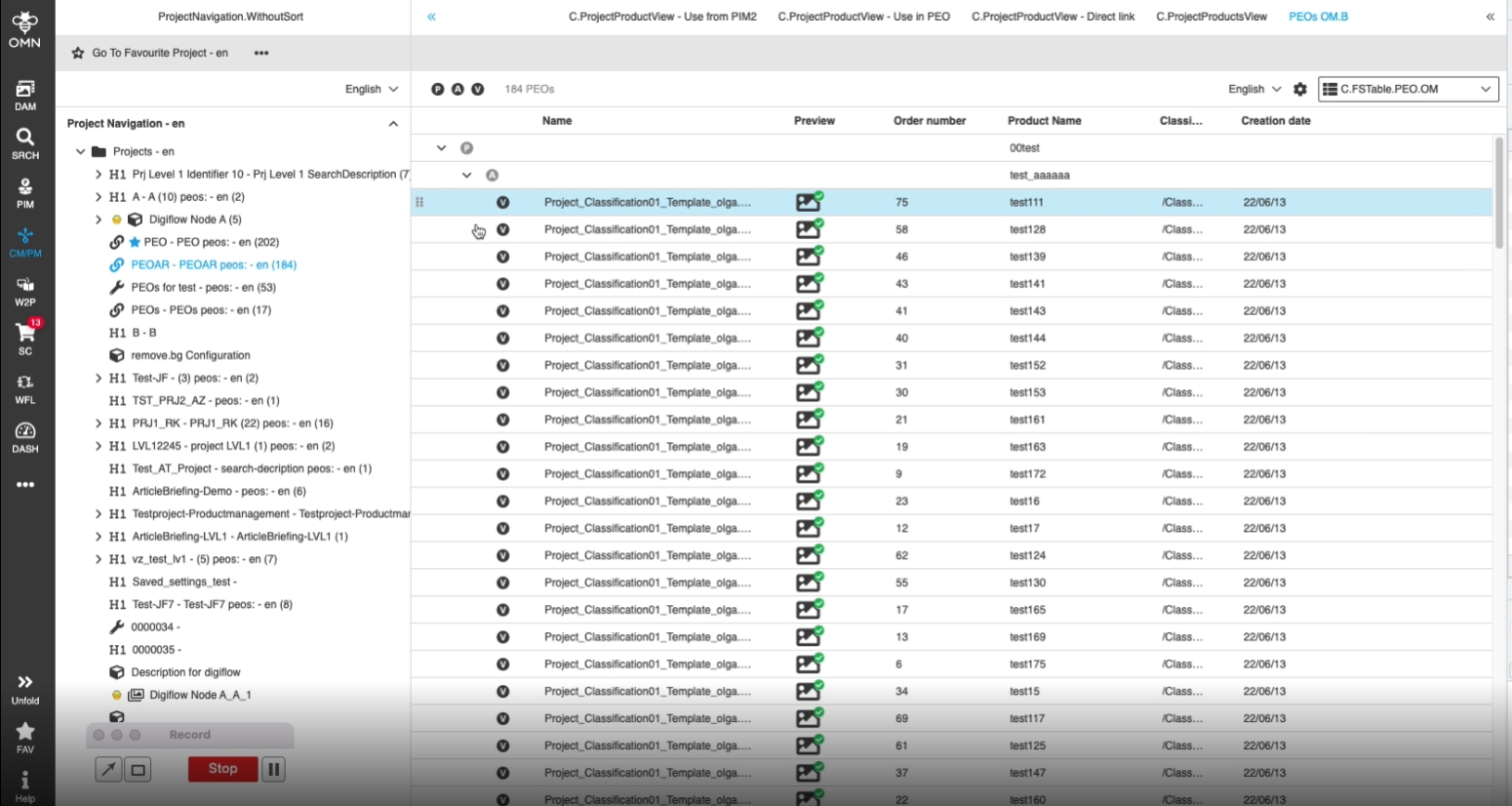This screenshot has height=806, width=1512.
Task: Open the SRCH search module
Action: [25, 143]
